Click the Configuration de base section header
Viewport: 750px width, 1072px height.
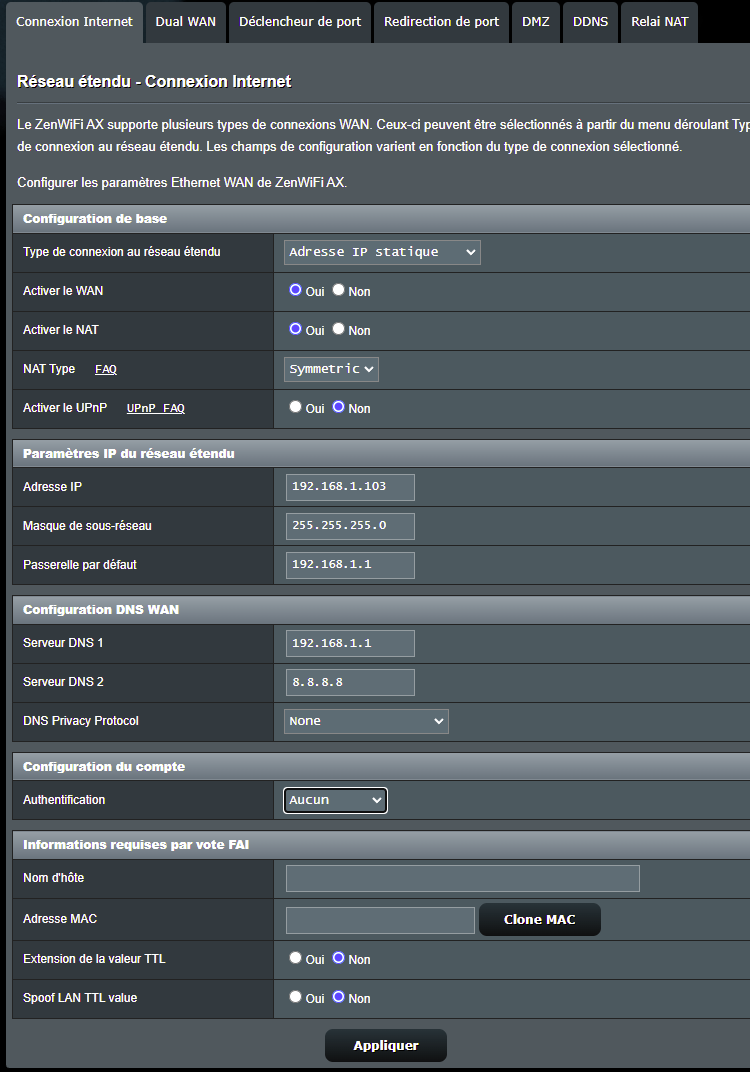pyautogui.click(x=381, y=219)
